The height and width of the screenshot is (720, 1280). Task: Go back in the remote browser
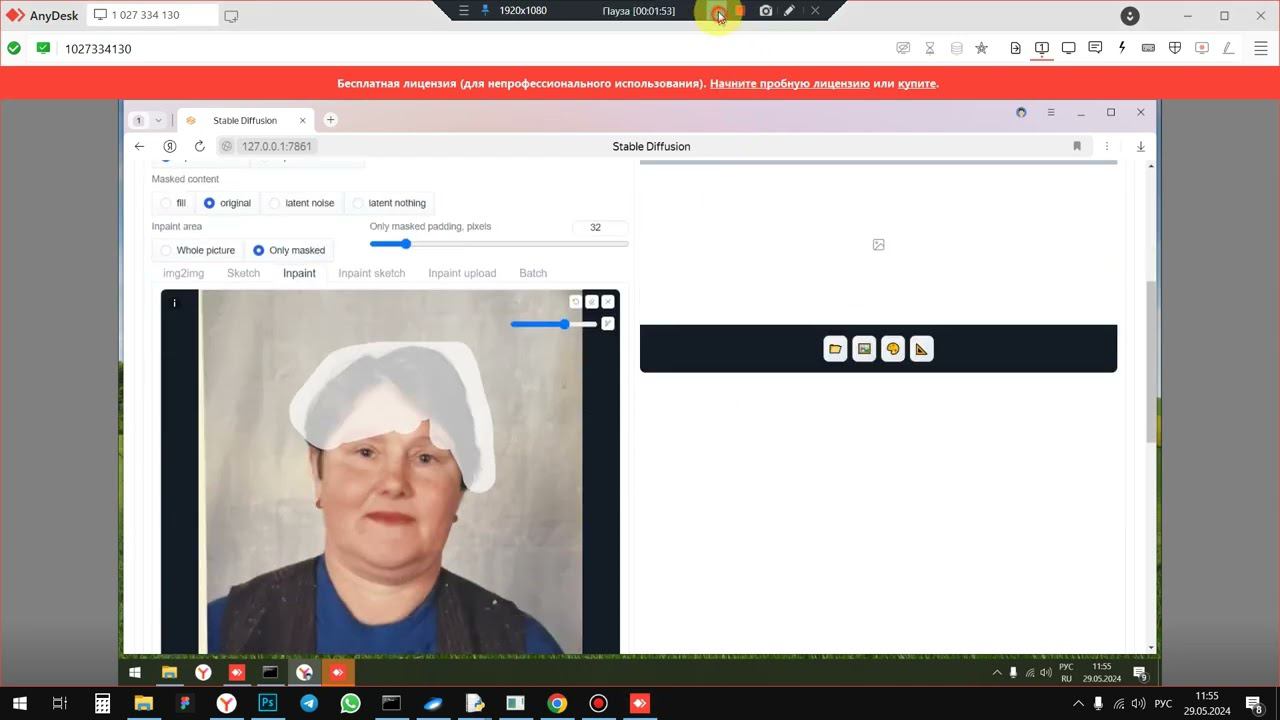[139, 146]
